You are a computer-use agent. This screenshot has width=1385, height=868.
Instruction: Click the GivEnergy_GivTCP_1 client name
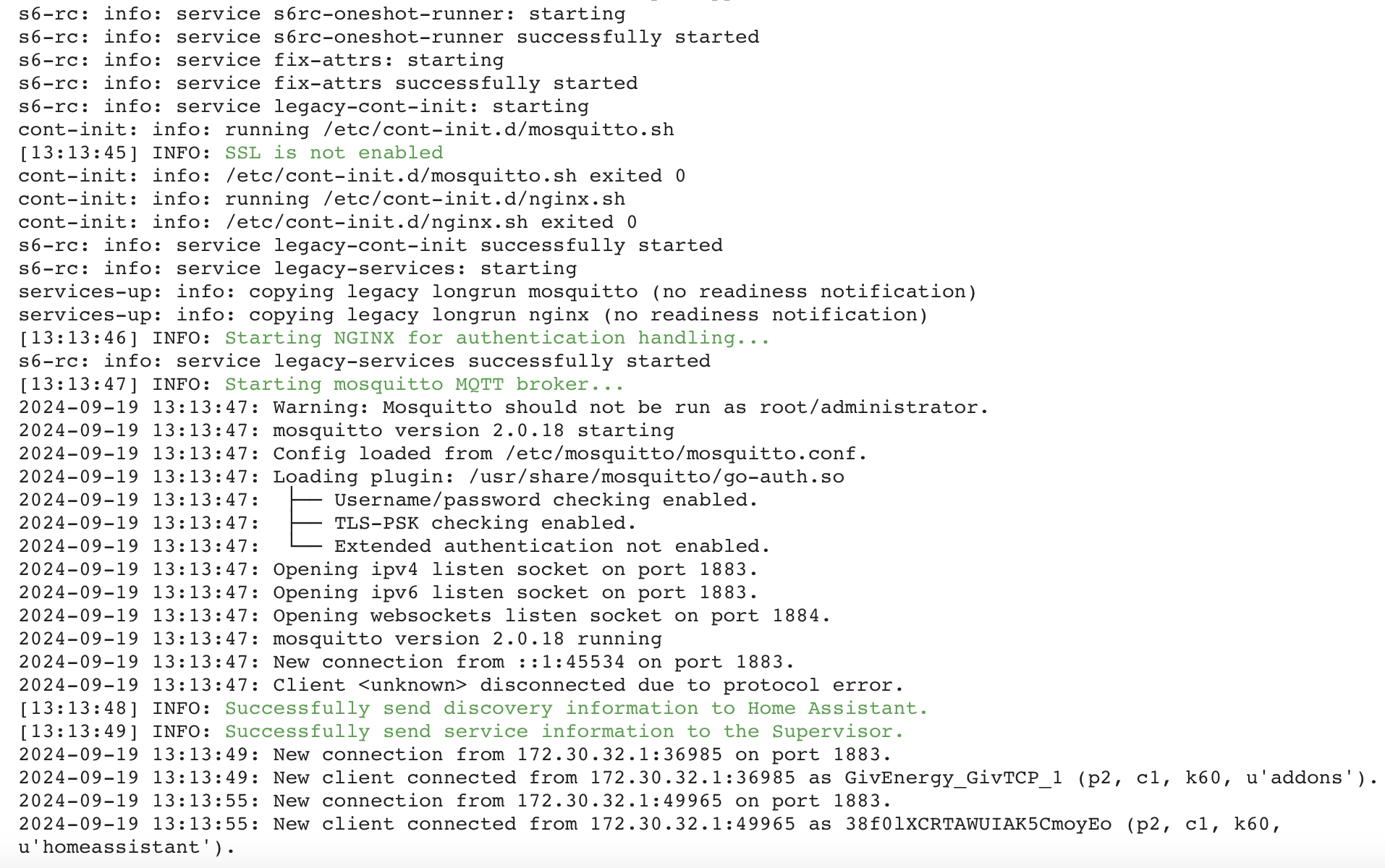point(953,778)
